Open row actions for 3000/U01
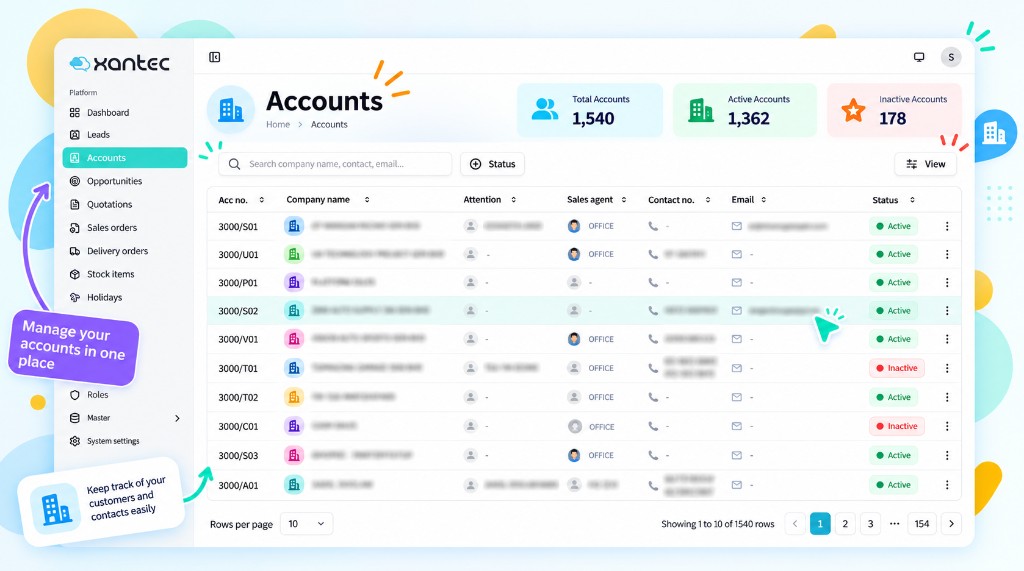1024x571 pixels. tap(947, 254)
